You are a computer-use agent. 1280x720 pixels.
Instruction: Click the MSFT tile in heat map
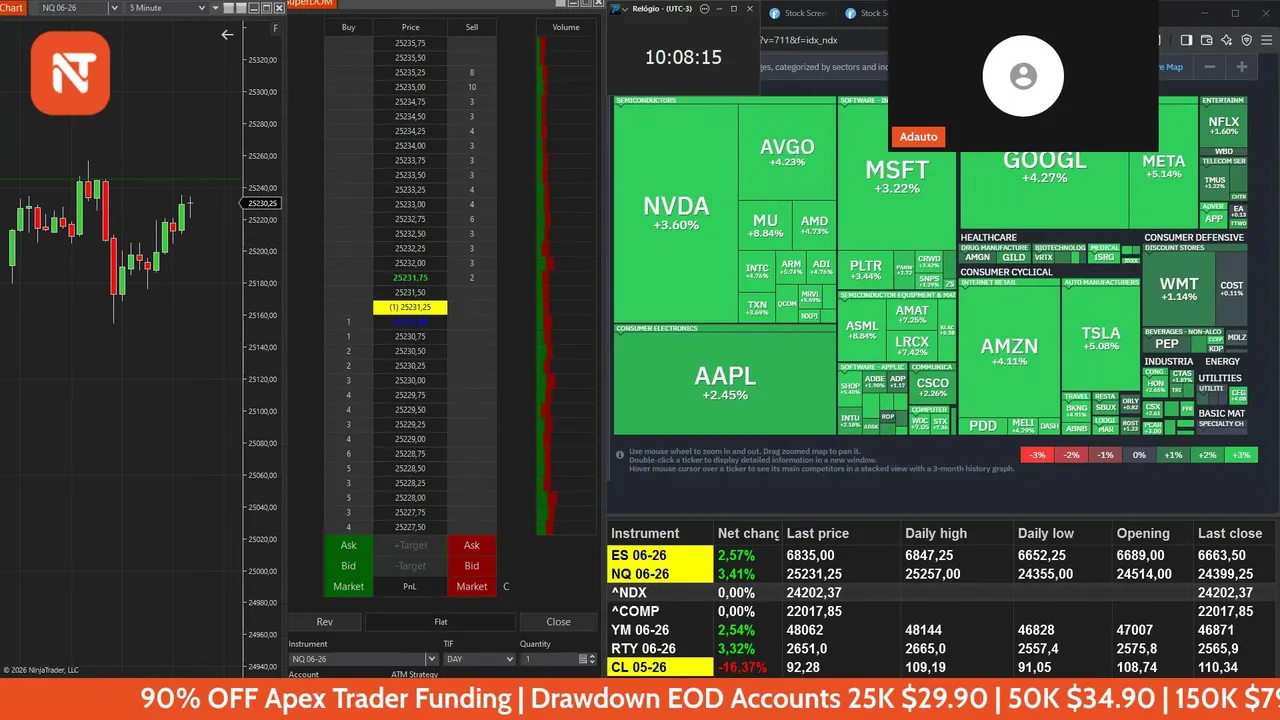(x=897, y=177)
